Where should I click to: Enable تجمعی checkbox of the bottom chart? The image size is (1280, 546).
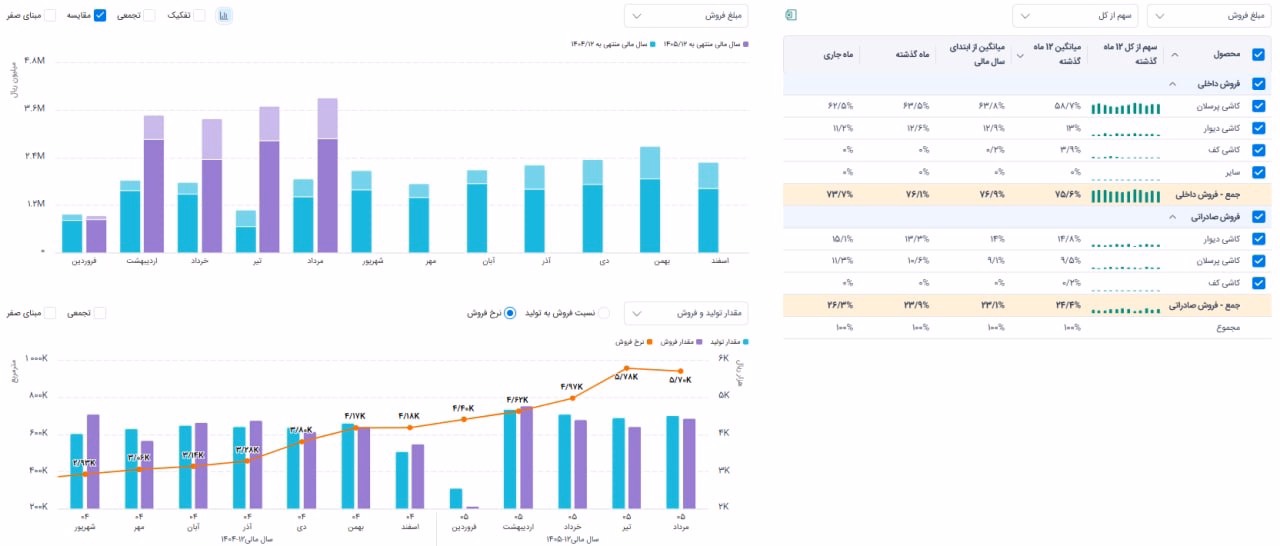pyautogui.click(x=100, y=313)
